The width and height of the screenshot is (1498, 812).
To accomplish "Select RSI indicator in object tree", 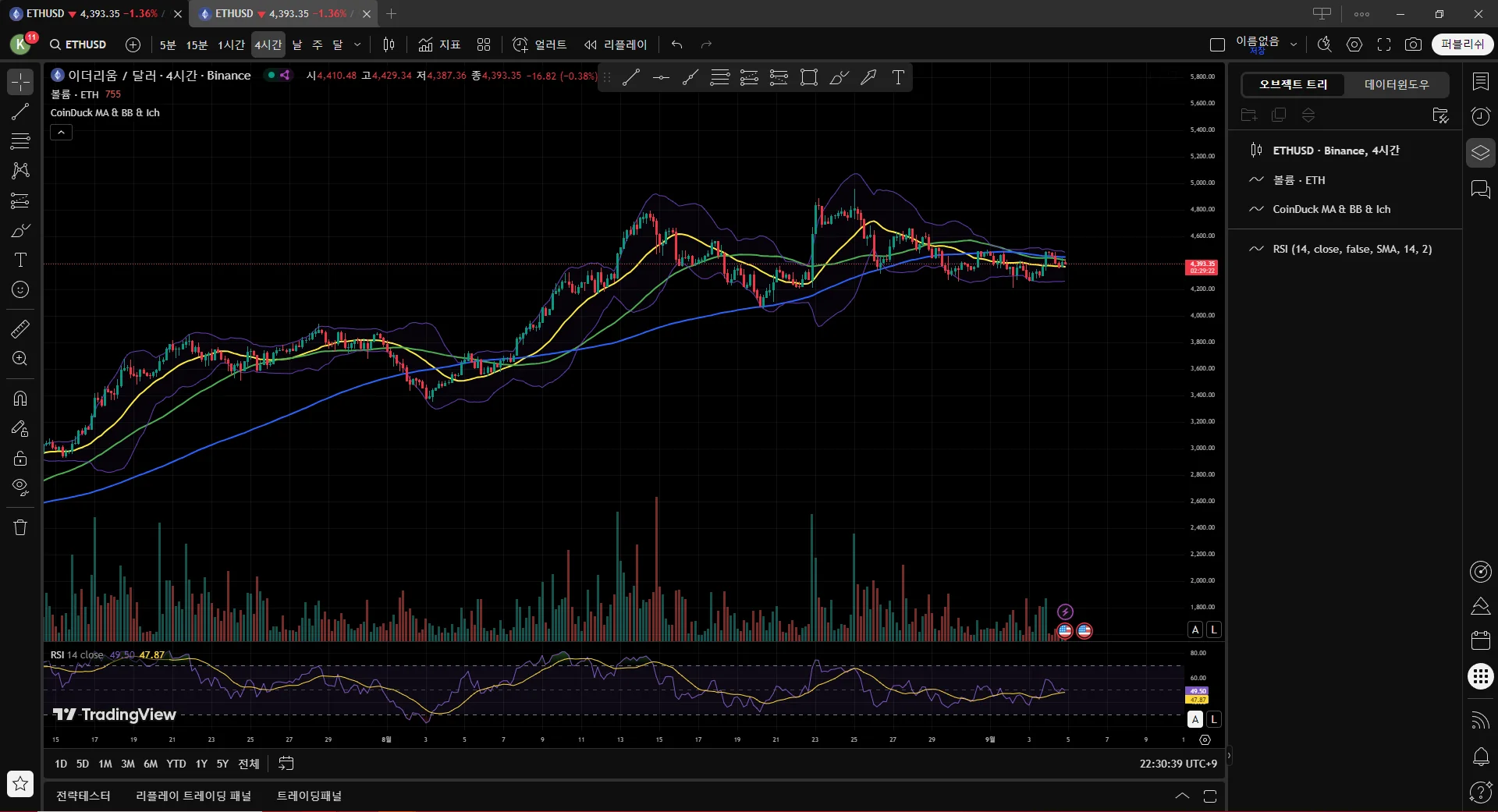I will (1351, 249).
